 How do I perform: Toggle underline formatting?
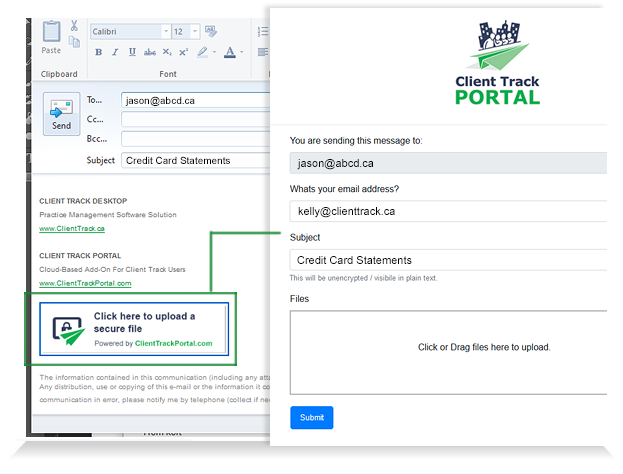(x=132, y=52)
